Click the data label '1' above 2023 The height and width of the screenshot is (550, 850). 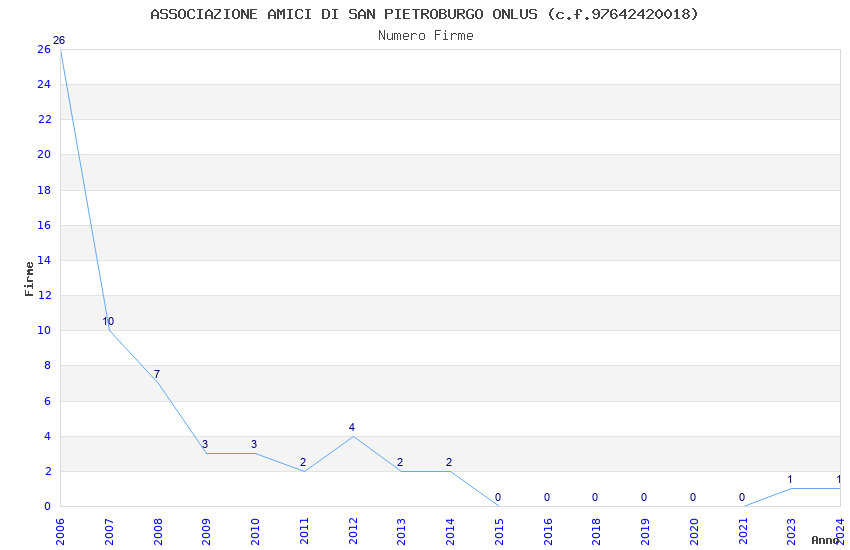[x=790, y=480]
